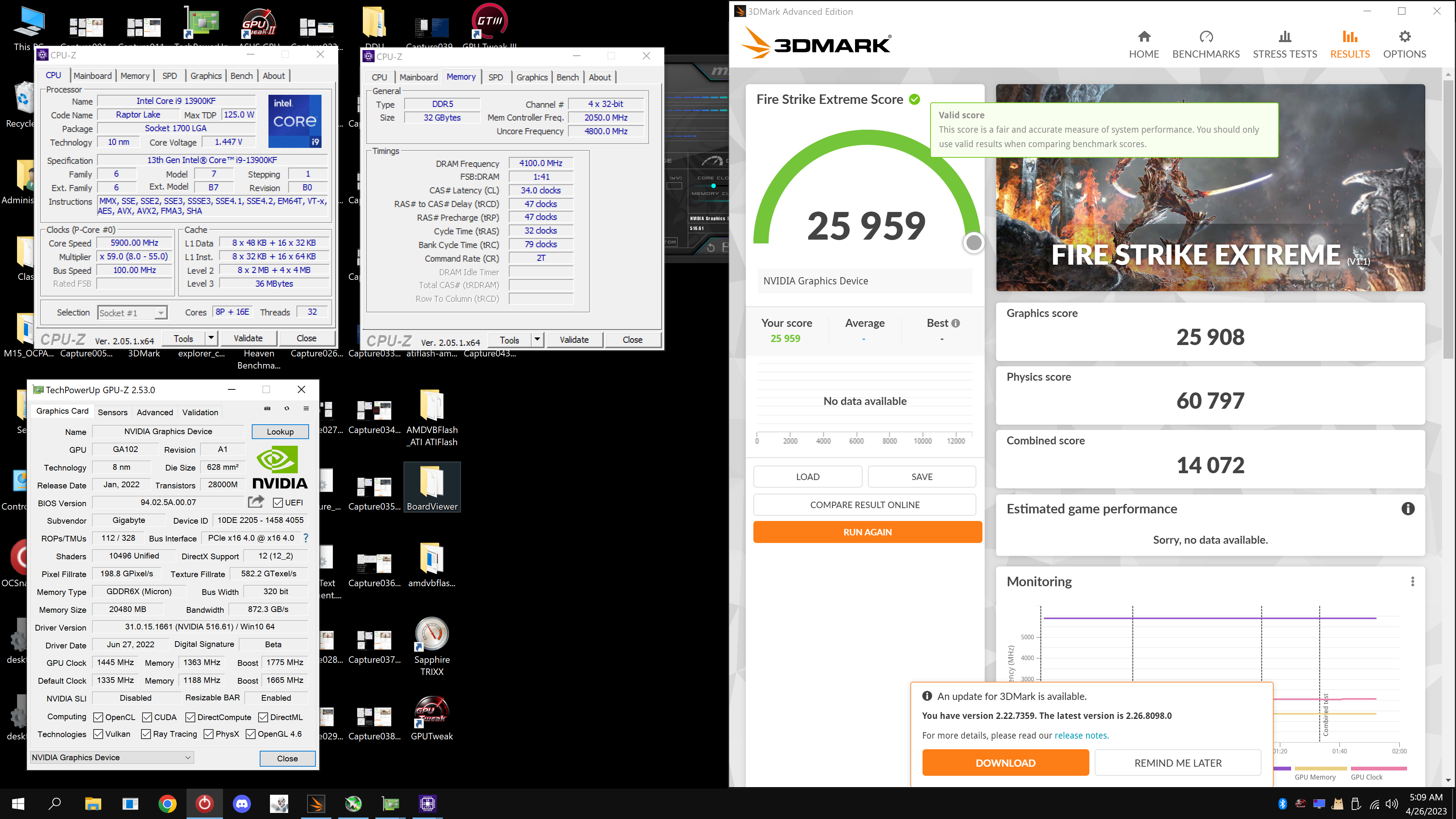Image resolution: width=1456 pixels, height=819 pixels.
Task: Toggle the Vulkan checkbox
Action: coord(98,734)
